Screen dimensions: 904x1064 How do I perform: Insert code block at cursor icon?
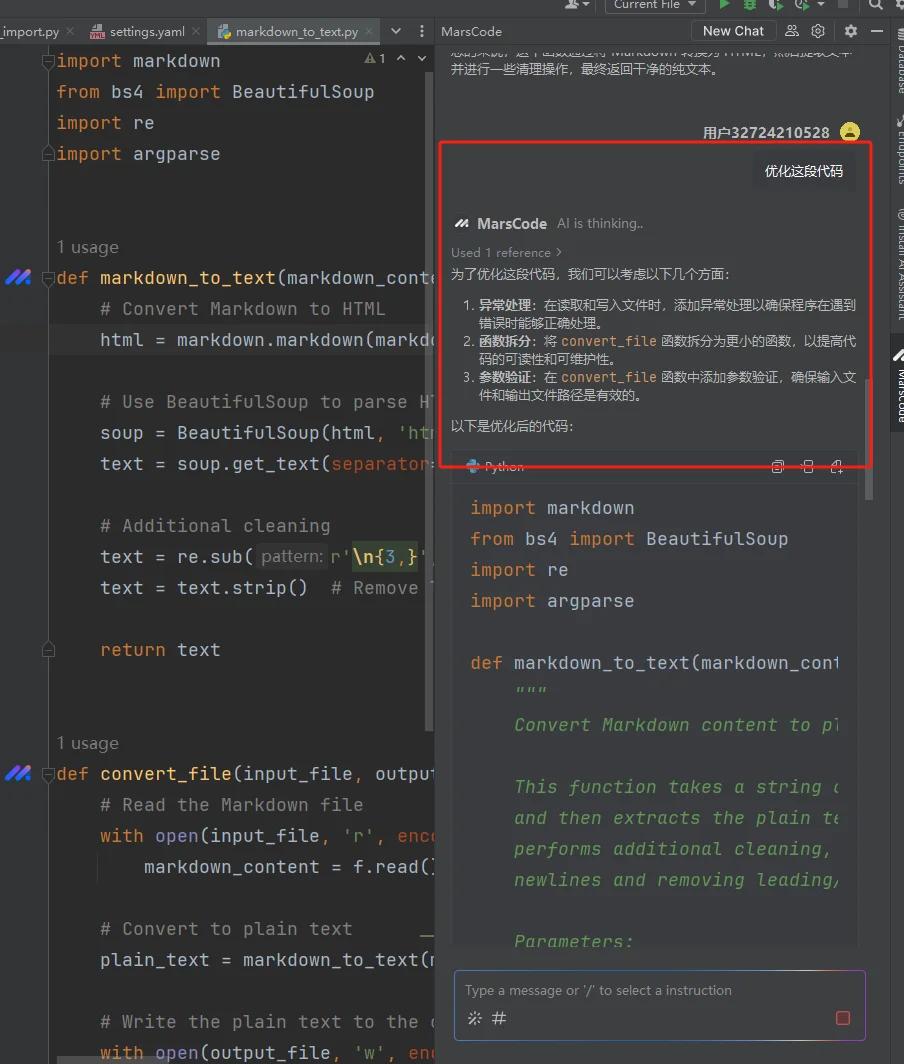[808, 466]
